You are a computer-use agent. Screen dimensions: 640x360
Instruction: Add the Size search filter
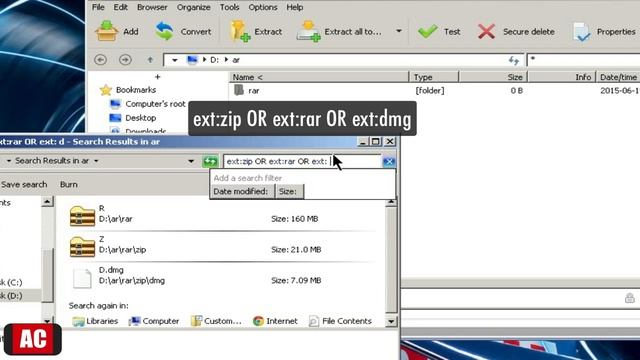click(288, 191)
